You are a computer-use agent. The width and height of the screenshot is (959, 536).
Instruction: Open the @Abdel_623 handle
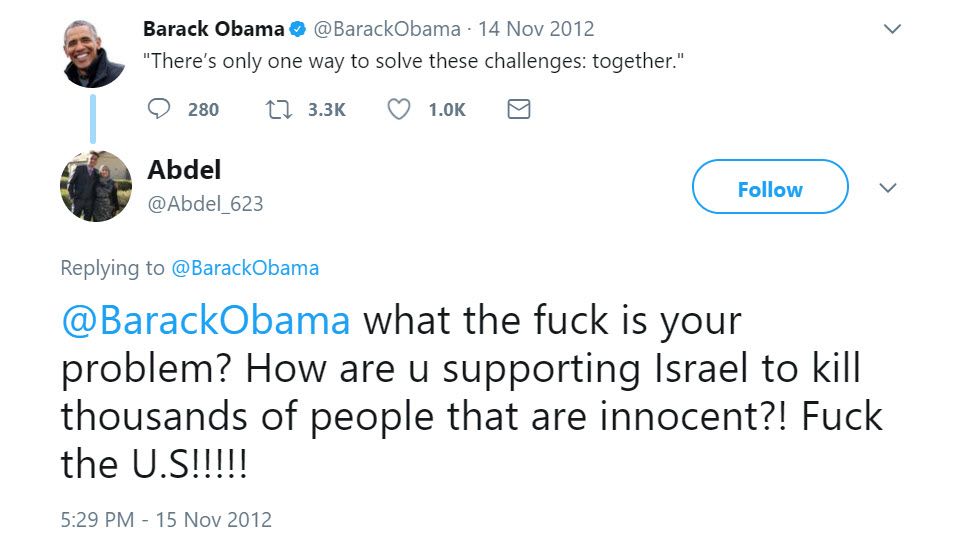[x=205, y=204]
